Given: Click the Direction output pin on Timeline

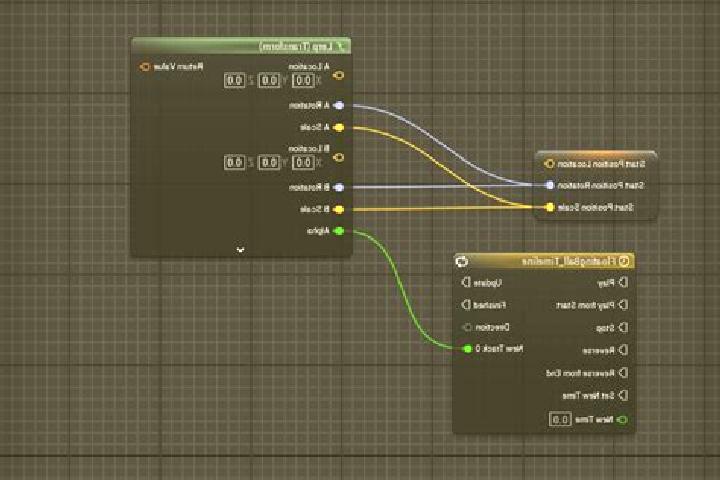Looking at the screenshot, I should point(467,327).
